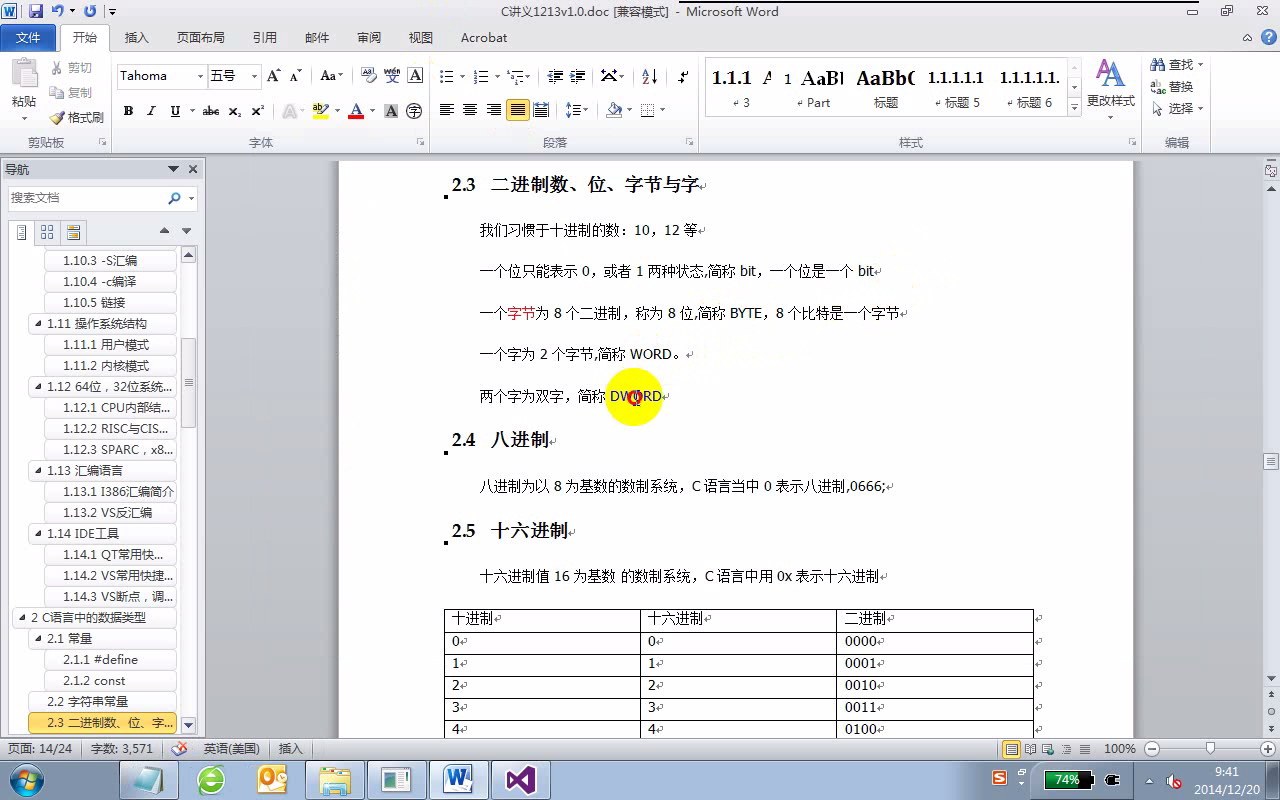Increase paragraph indent
The image size is (1280, 800).
577,76
